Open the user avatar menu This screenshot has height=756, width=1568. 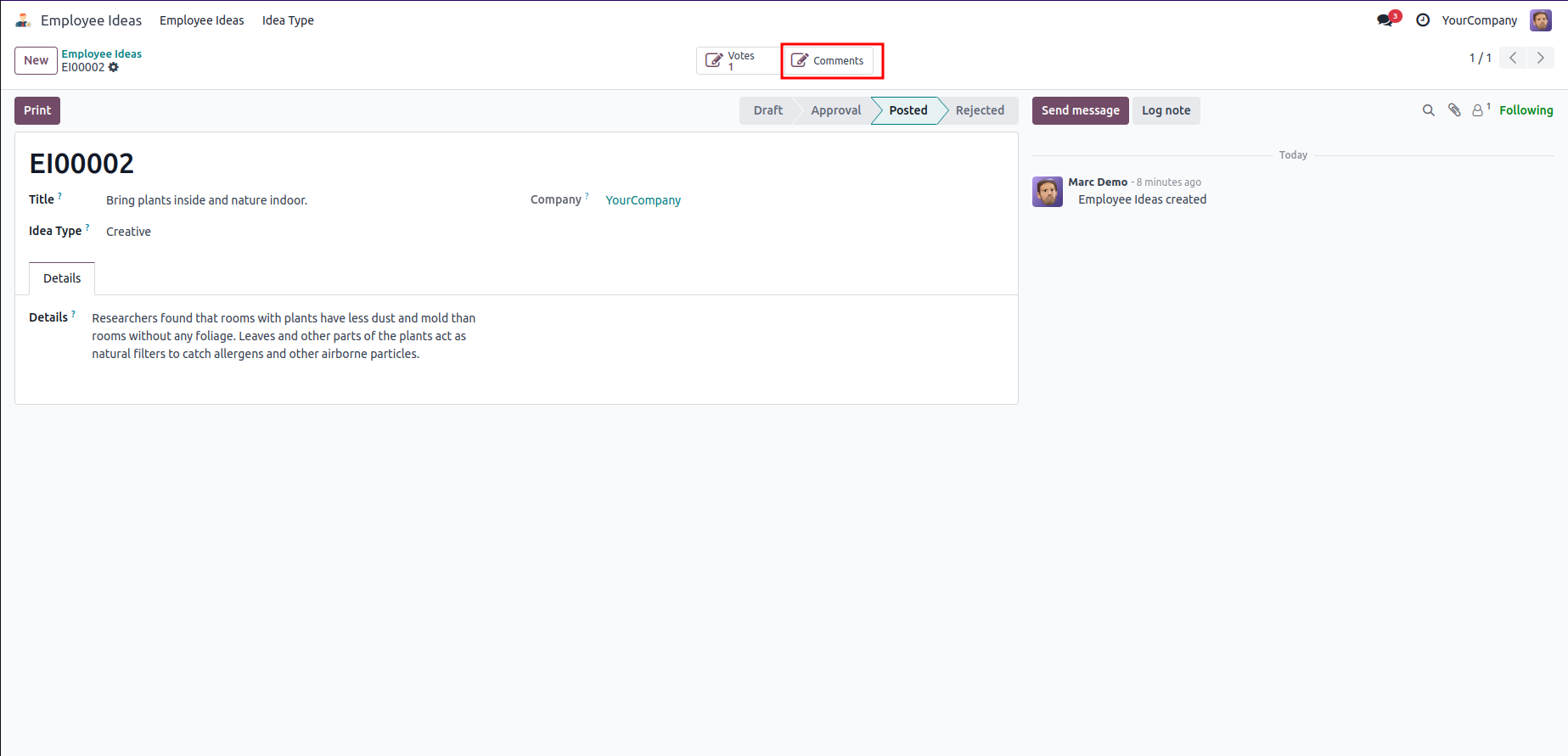pos(1540,20)
